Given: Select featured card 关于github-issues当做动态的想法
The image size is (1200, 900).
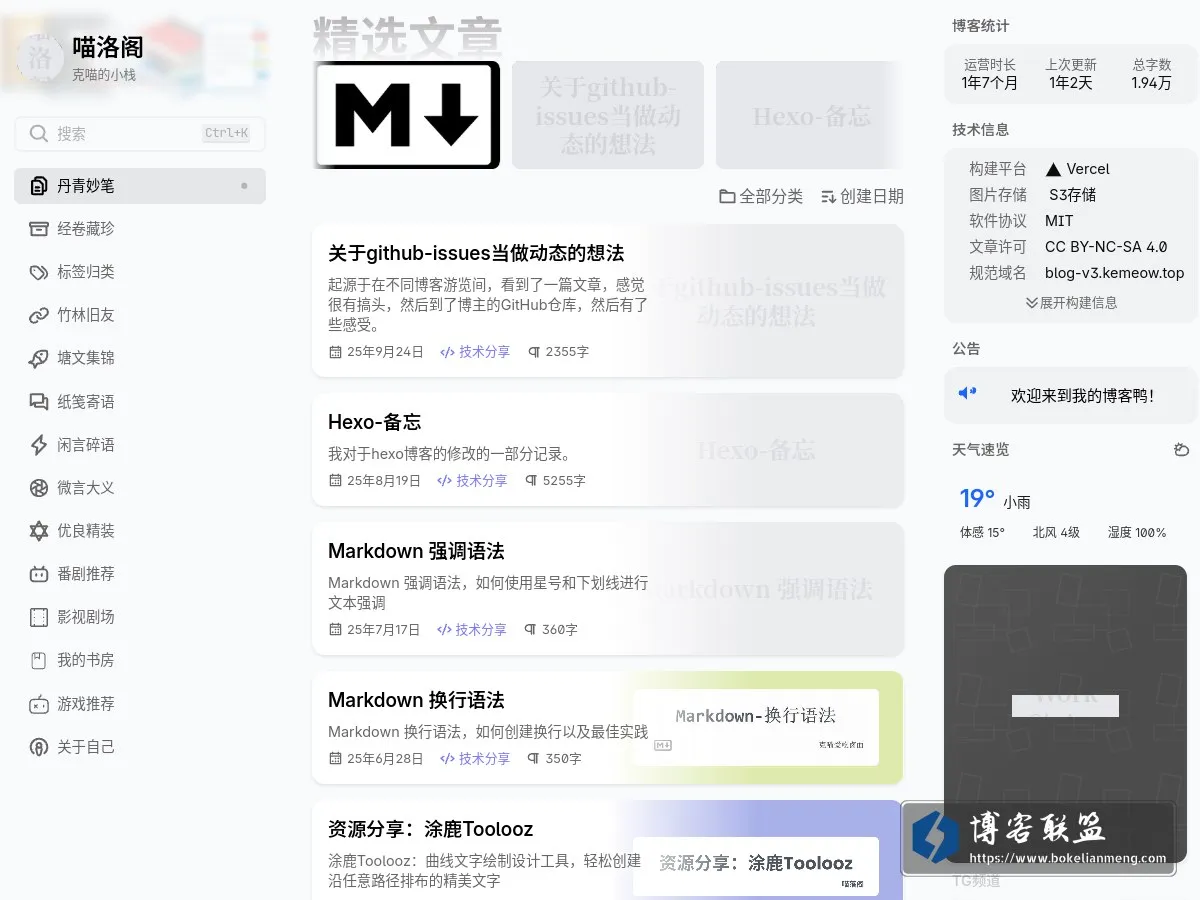Looking at the screenshot, I should [x=608, y=115].
